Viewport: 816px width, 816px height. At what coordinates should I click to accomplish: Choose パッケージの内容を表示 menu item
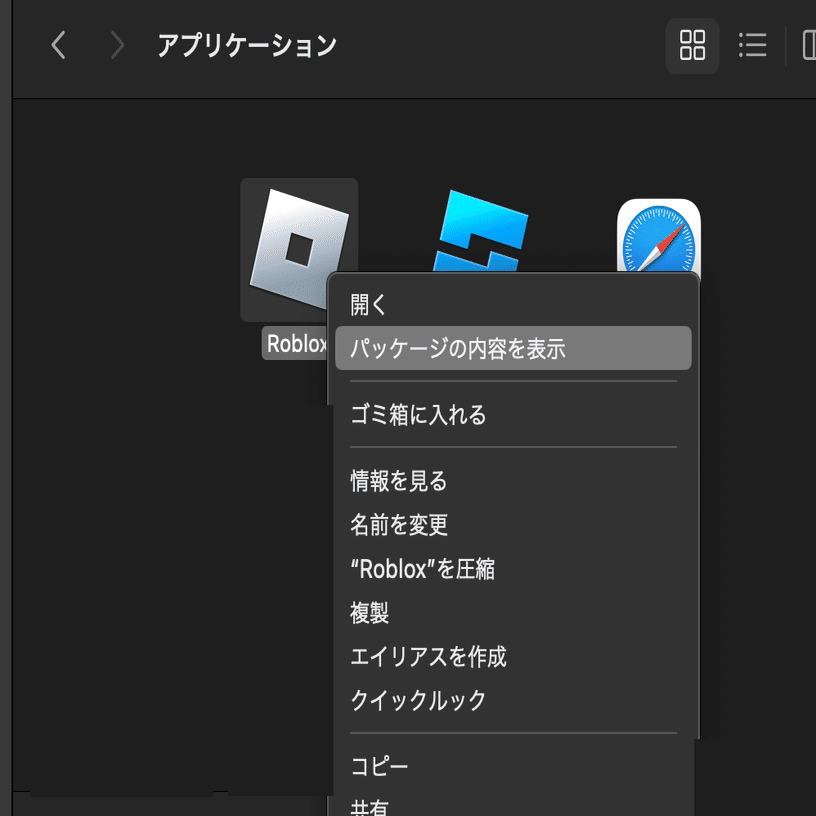coord(513,348)
